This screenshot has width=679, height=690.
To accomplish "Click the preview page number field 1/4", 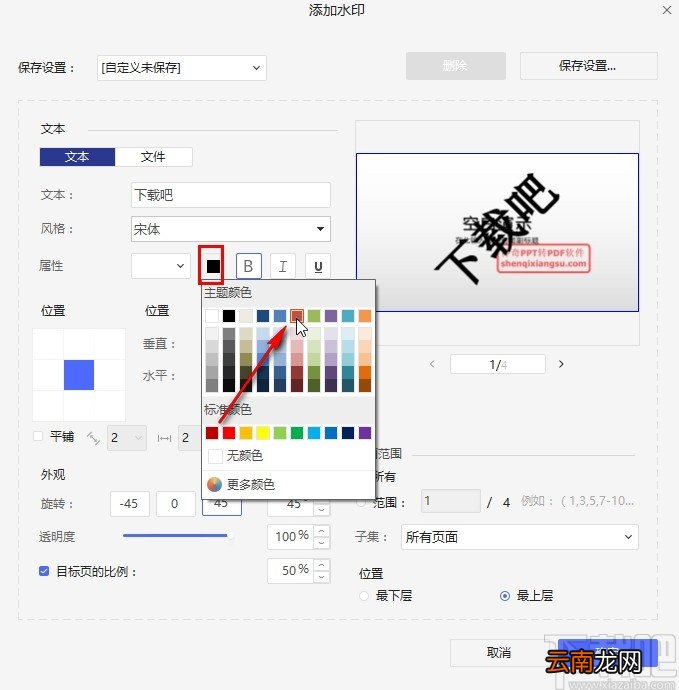I will tap(498, 364).
